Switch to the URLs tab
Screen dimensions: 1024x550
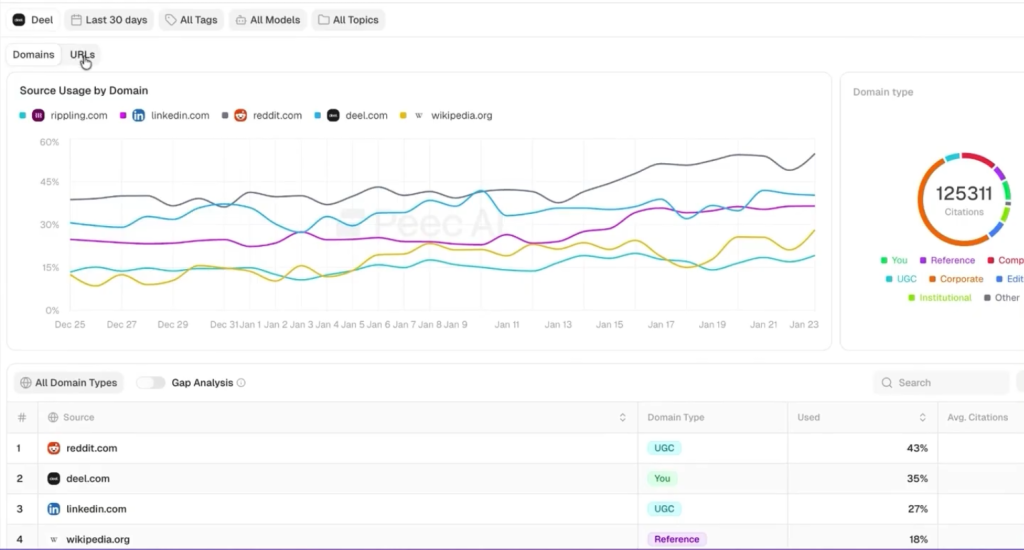click(82, 55)
